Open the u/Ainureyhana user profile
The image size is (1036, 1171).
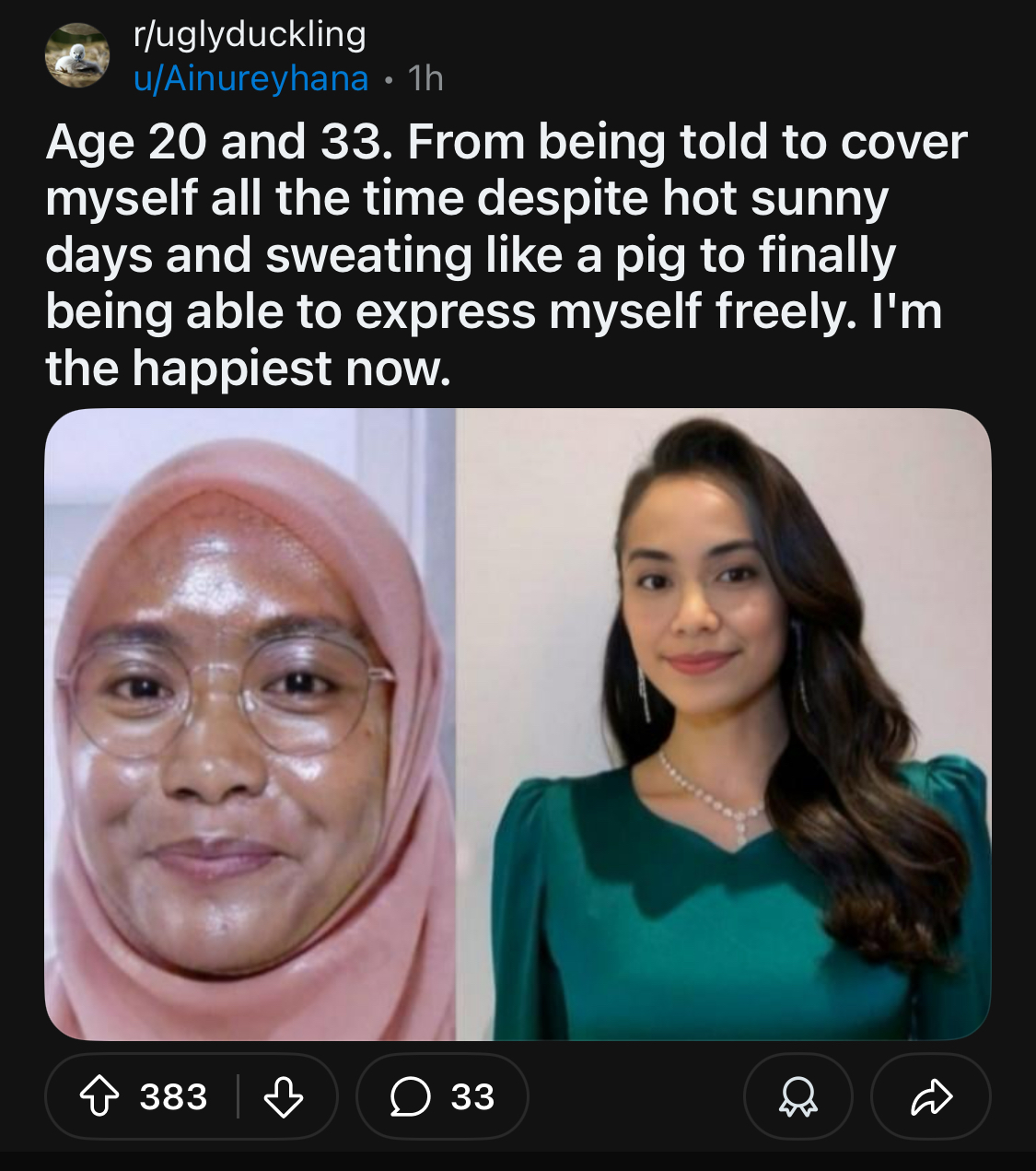(251, 78)
